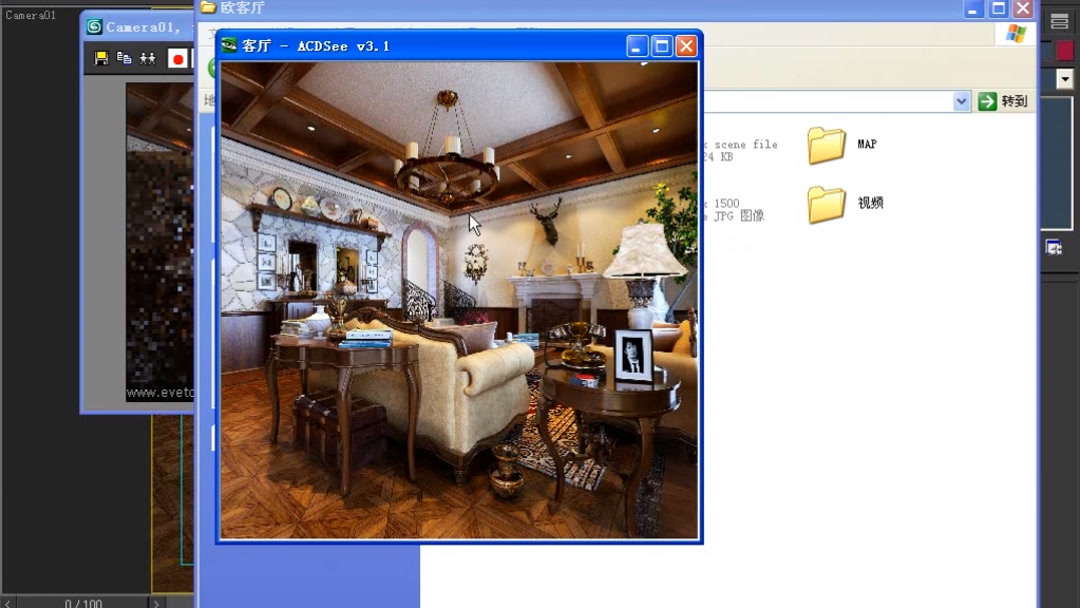Open the address bar dropdown in the 欧客厅 window
The height and width of the screenshot is (608, 1080).
point(960,101)
